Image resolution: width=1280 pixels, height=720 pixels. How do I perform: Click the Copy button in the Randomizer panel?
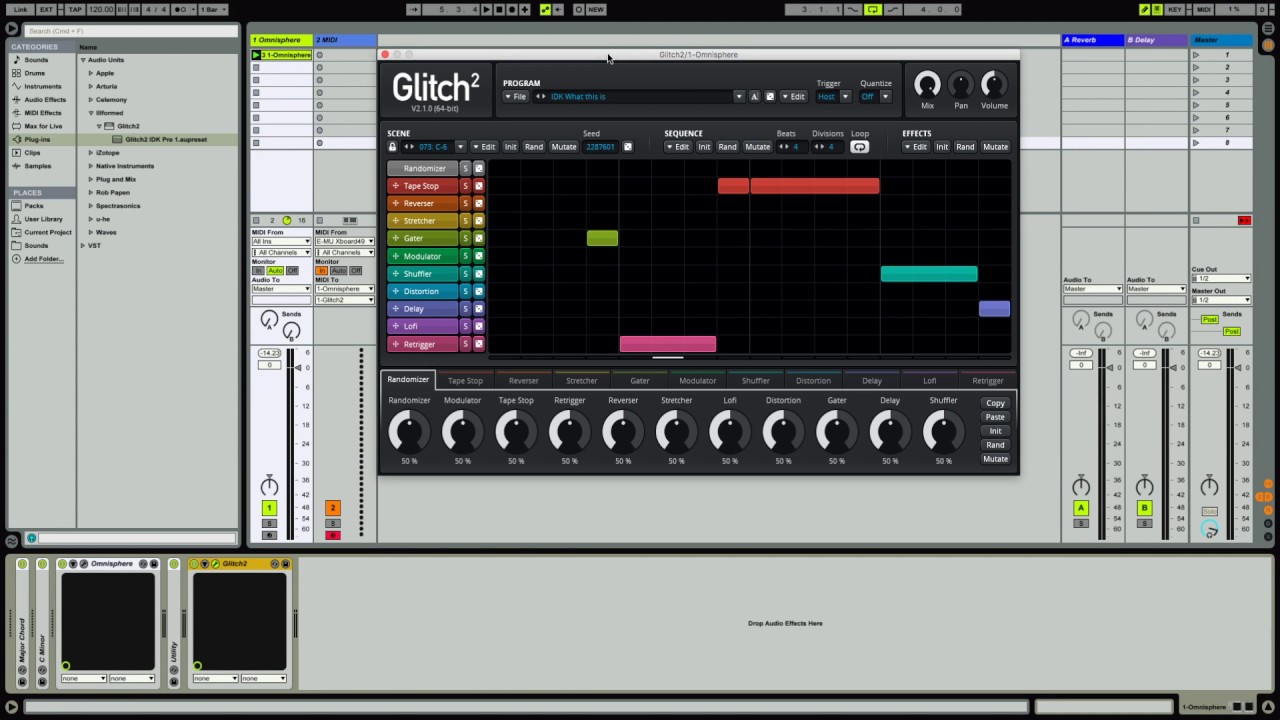pyautogui.click(x=995, y=403)
